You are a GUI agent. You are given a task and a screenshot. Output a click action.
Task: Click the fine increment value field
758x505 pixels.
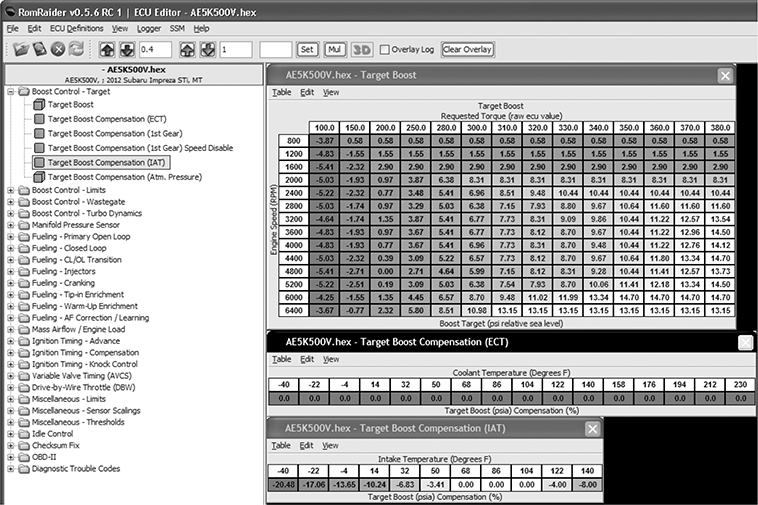(x=155, y=48)
